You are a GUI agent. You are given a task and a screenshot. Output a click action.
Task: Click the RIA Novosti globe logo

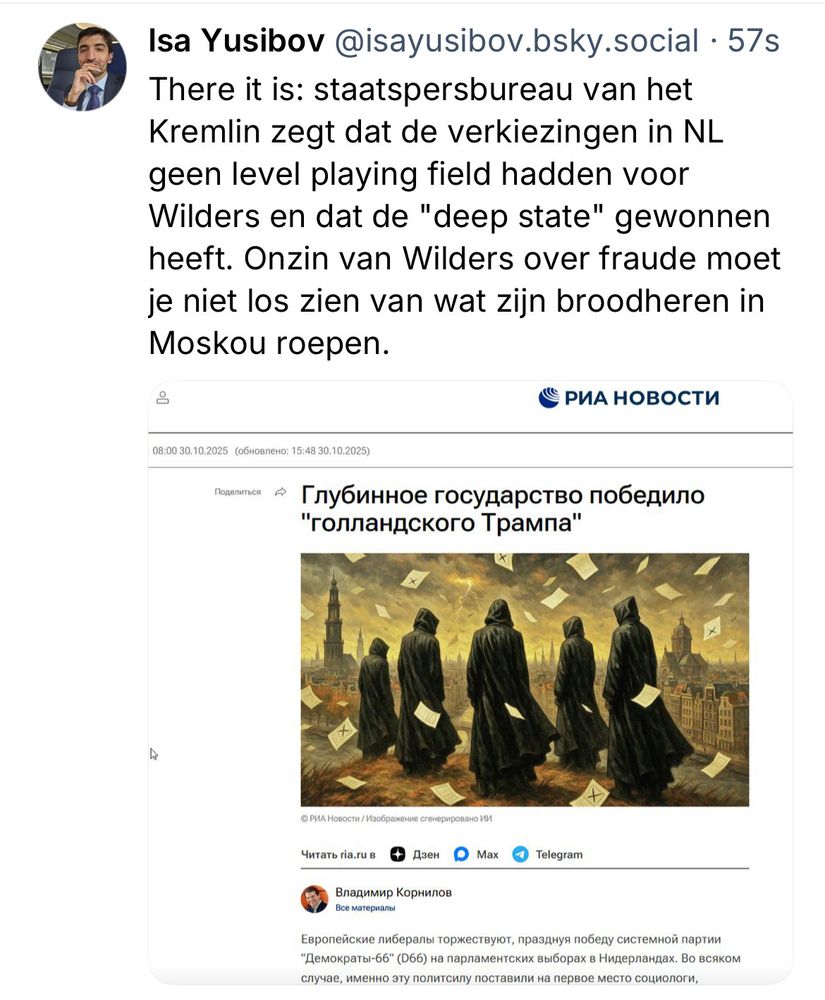tap(548, 397)
